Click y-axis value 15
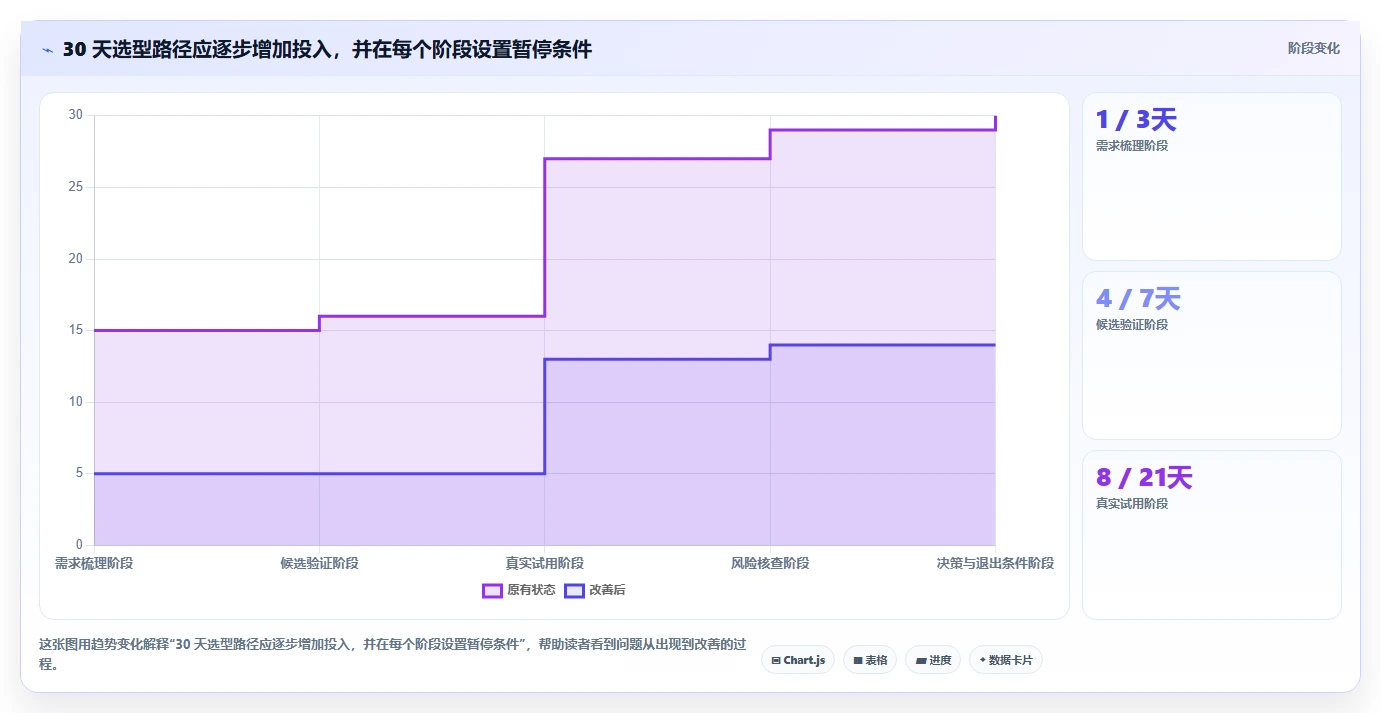The width and height of the screenshot is (1381, 713). click(76, 330)
